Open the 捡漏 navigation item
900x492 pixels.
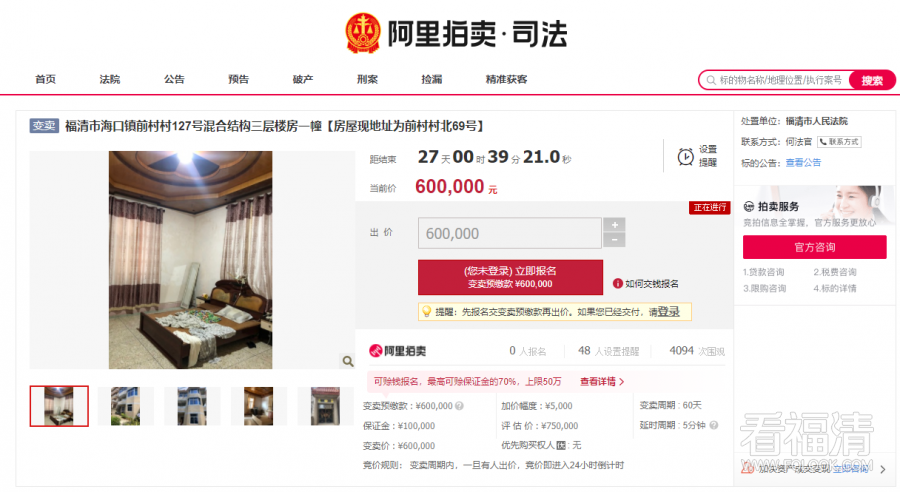(432, 79)
